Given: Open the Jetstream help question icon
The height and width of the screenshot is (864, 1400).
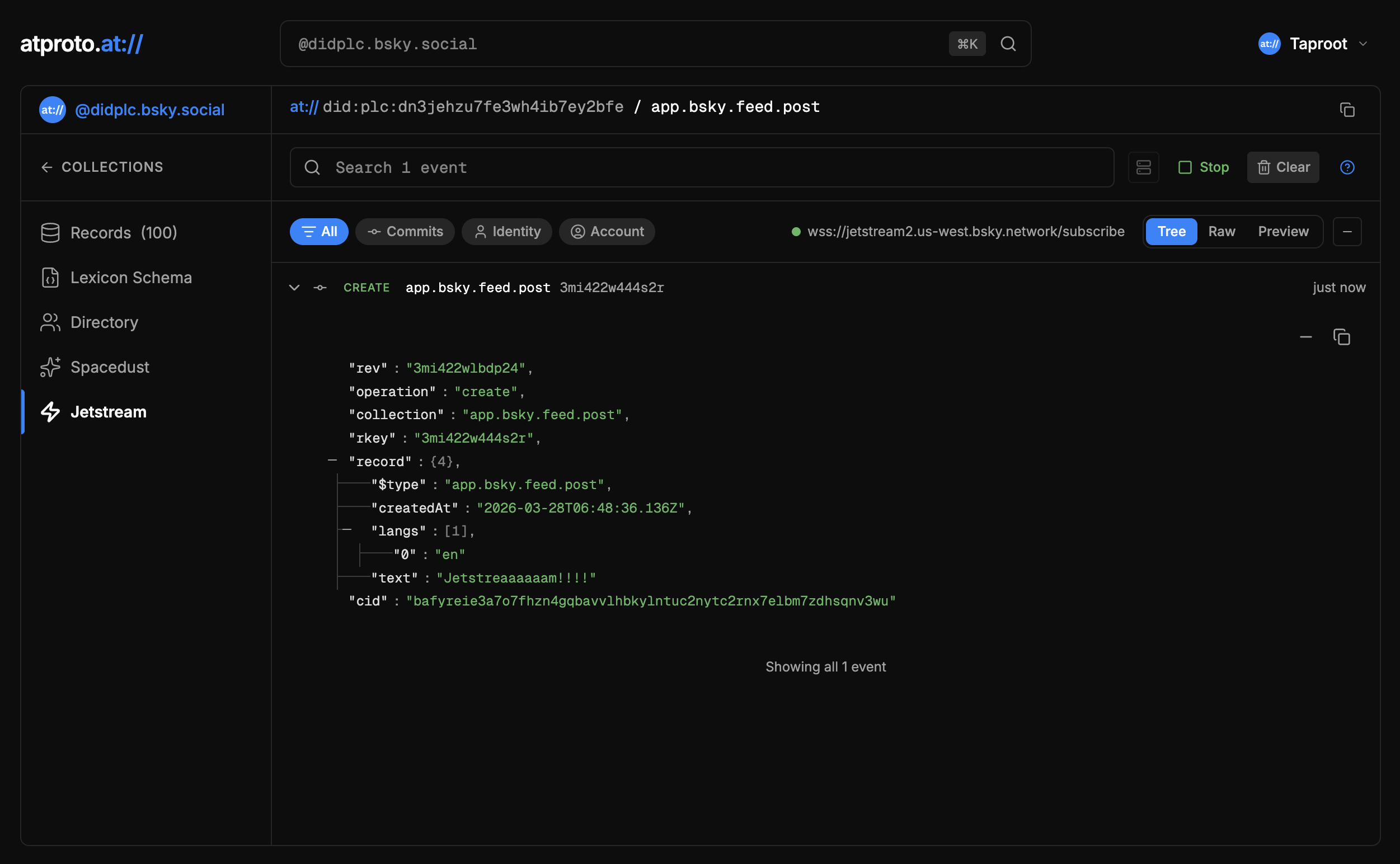Looking at the screenshot, I should (x=1347, y=167).
